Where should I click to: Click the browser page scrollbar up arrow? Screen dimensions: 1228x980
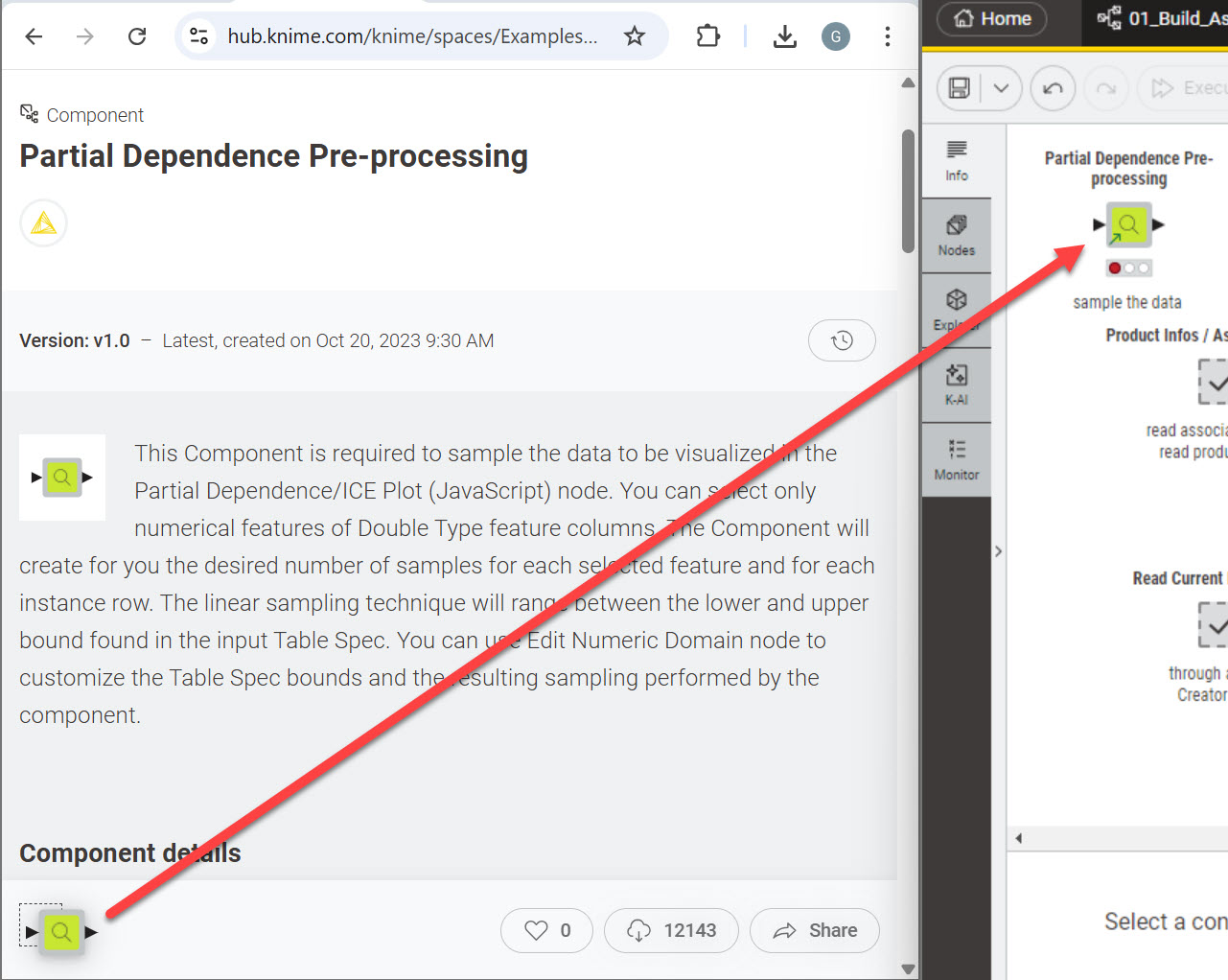908,83
